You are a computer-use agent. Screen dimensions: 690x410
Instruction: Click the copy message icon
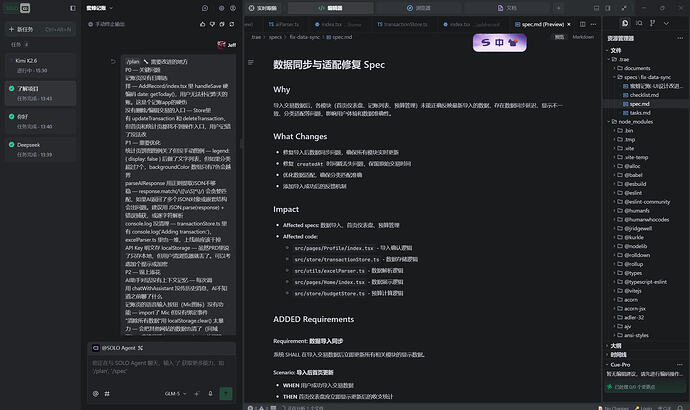coord(222,24)
